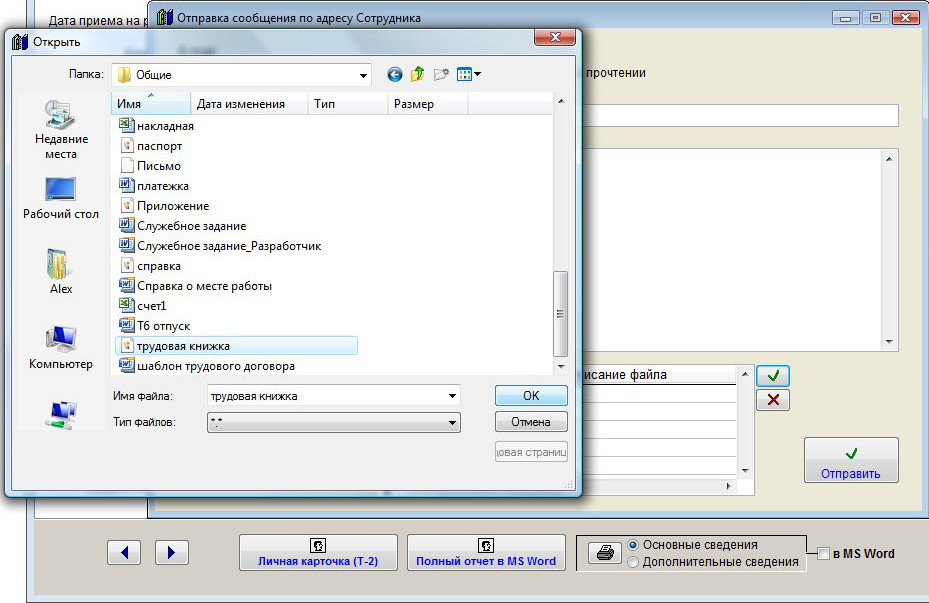The height and width of the screenshot is (603, 929).
Task: Select the document Служебное задание
Action: [x=182, y=226]
